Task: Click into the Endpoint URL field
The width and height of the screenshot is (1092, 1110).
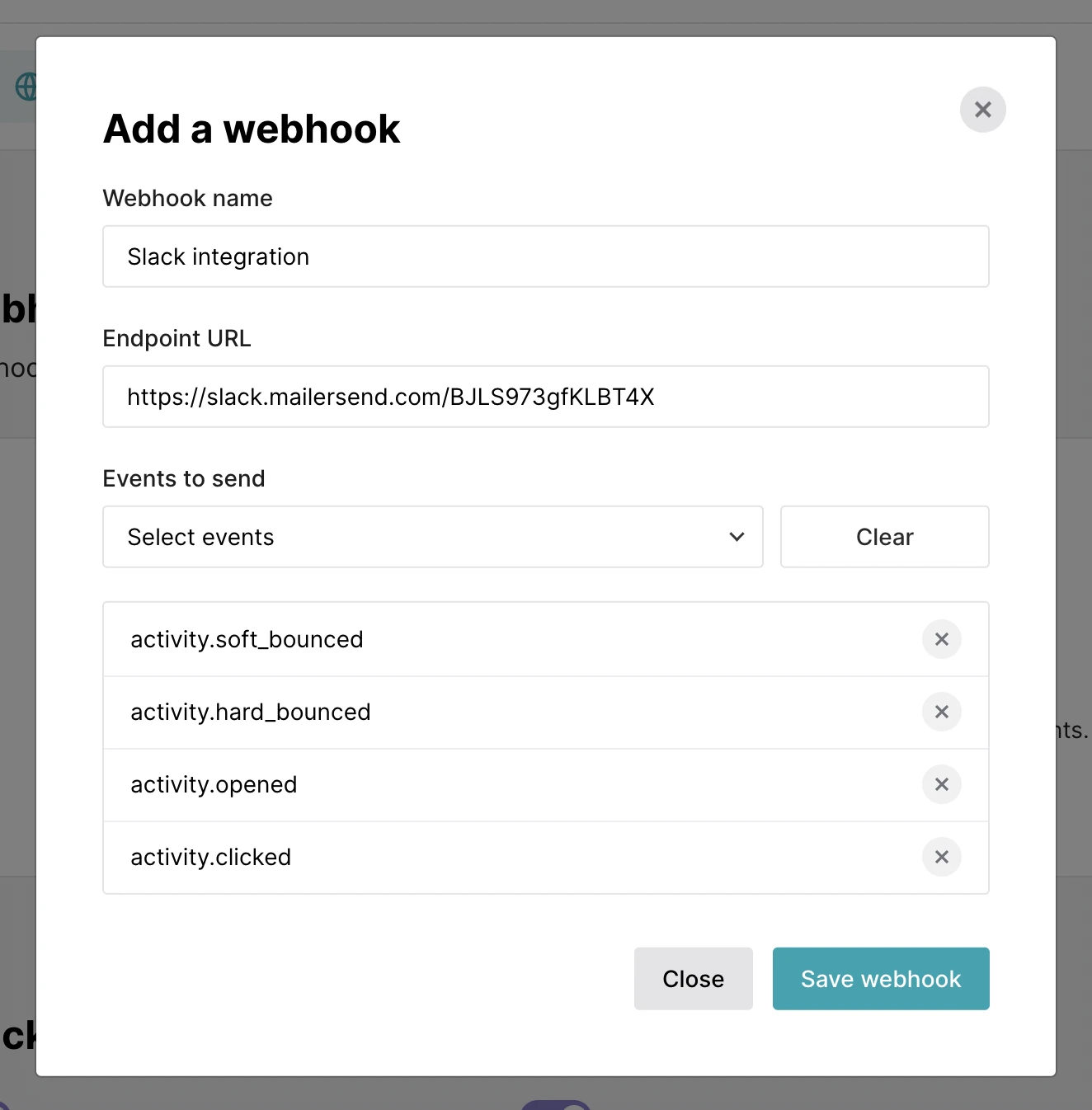Action: (x=545, y=397)
